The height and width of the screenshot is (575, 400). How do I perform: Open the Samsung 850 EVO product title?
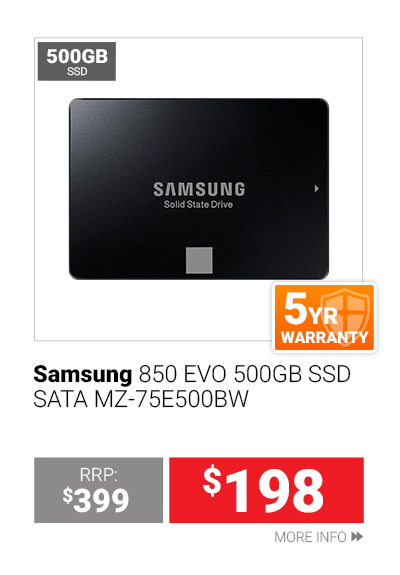coord(192,387)
